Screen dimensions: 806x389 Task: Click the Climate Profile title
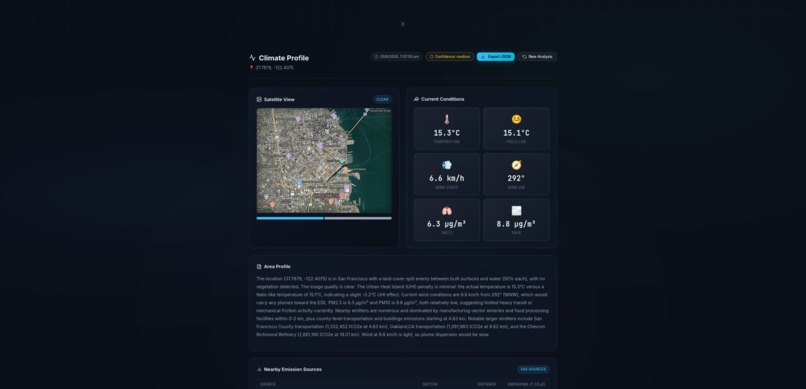(x=284, y=58)
